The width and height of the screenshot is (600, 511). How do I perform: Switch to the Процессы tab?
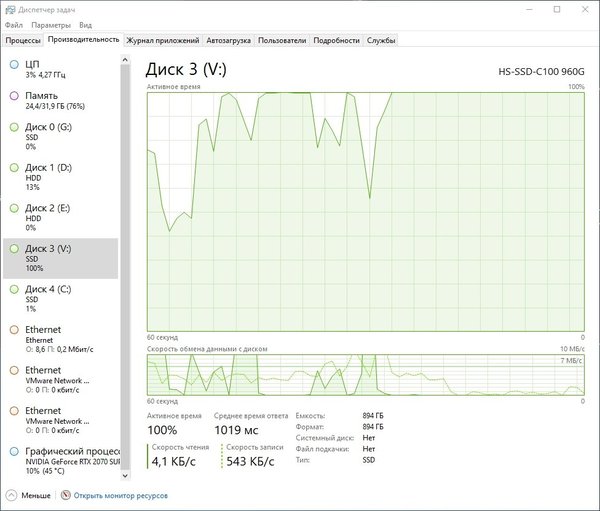(x=23, y=40)
